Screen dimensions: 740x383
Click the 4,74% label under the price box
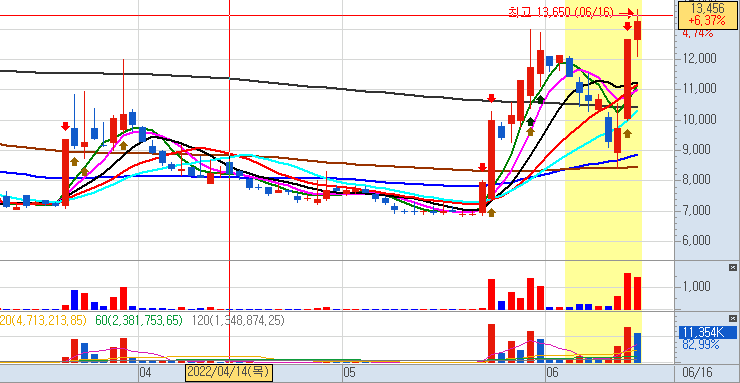point(698,33)
